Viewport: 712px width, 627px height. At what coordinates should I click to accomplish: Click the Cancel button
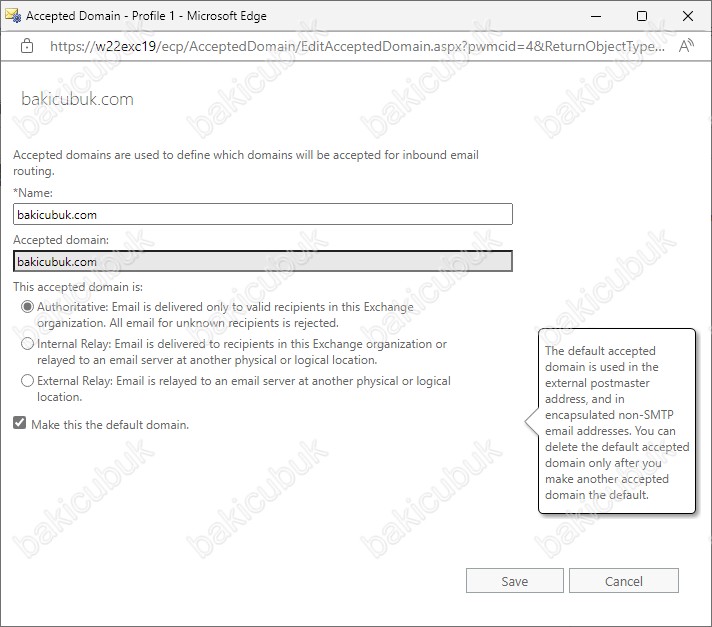coord(623,581)
